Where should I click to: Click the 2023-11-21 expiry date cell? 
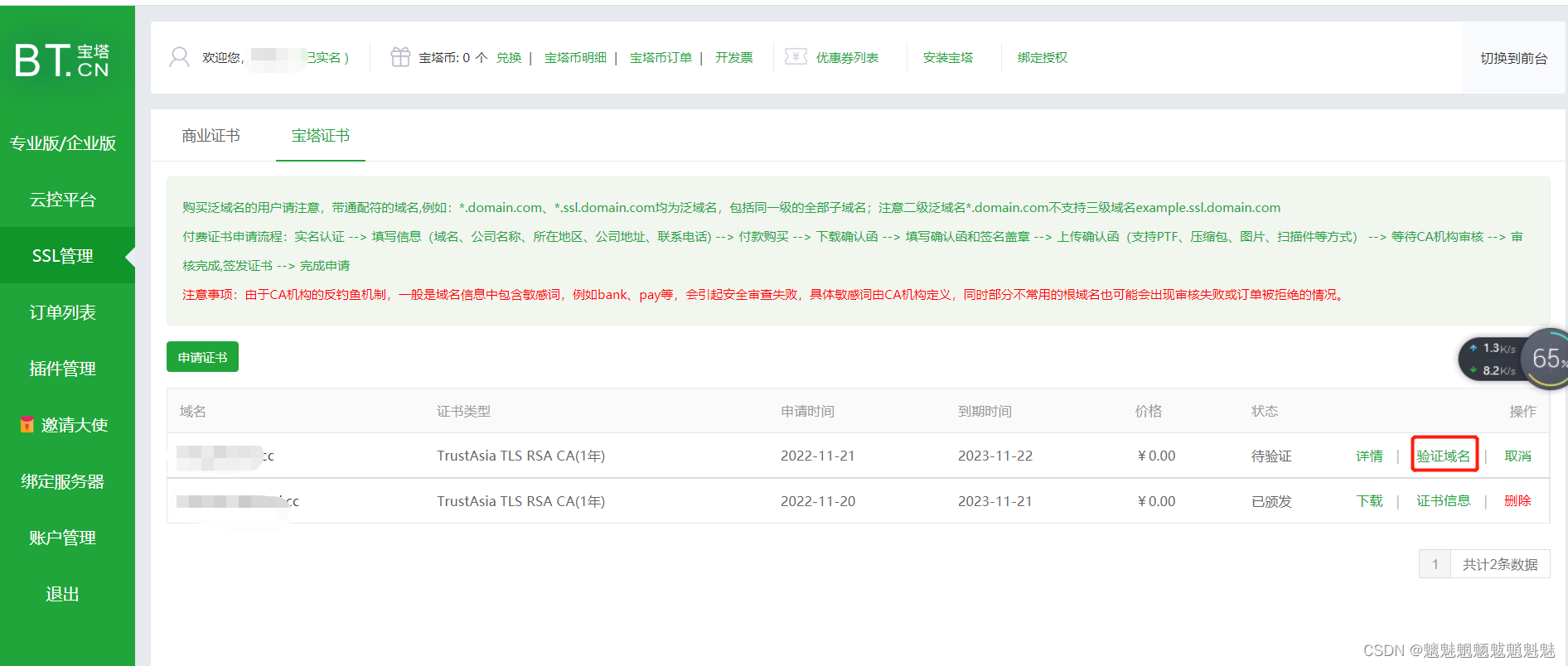click(995, 501)
